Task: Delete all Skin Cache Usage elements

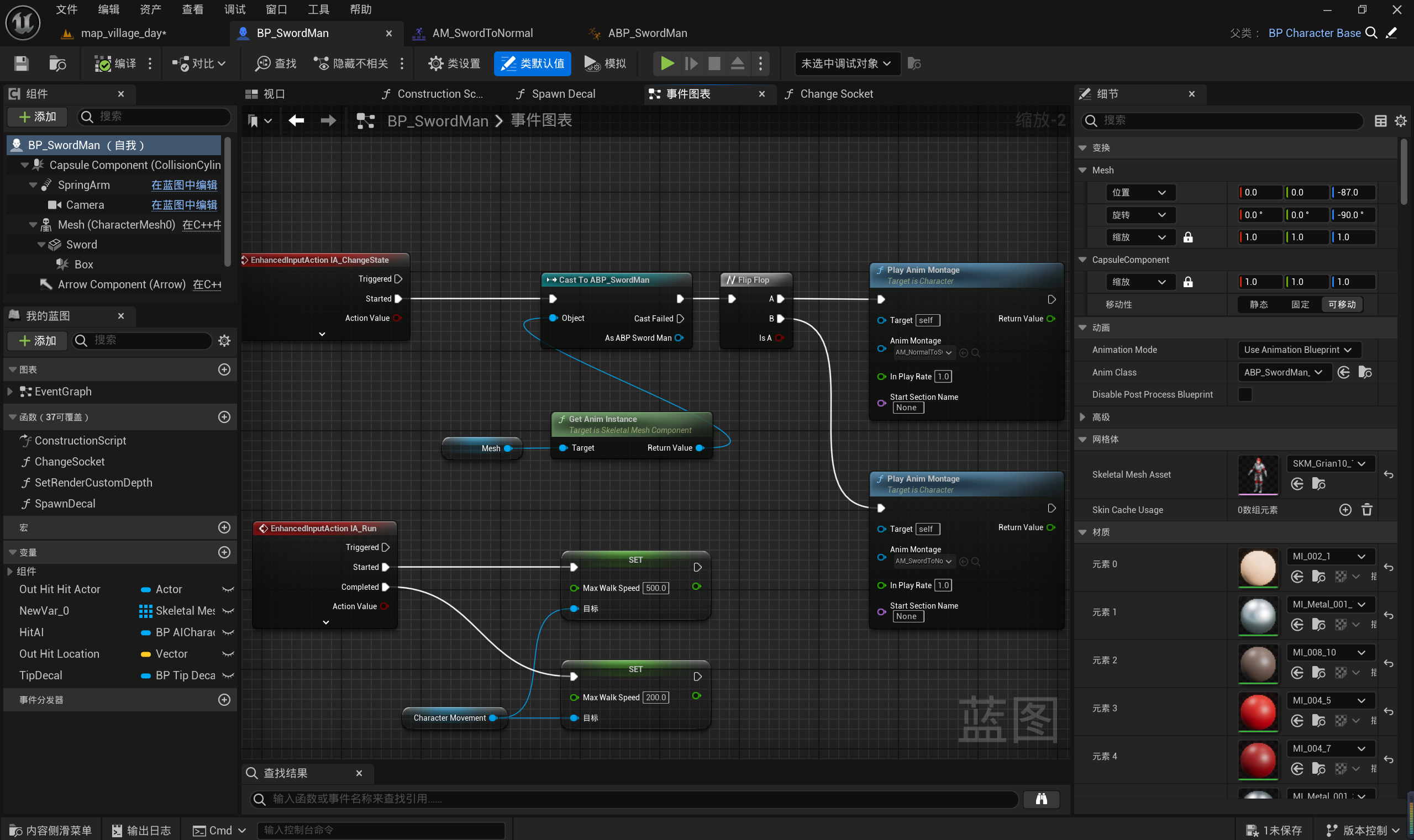Action: (1366, 510)
